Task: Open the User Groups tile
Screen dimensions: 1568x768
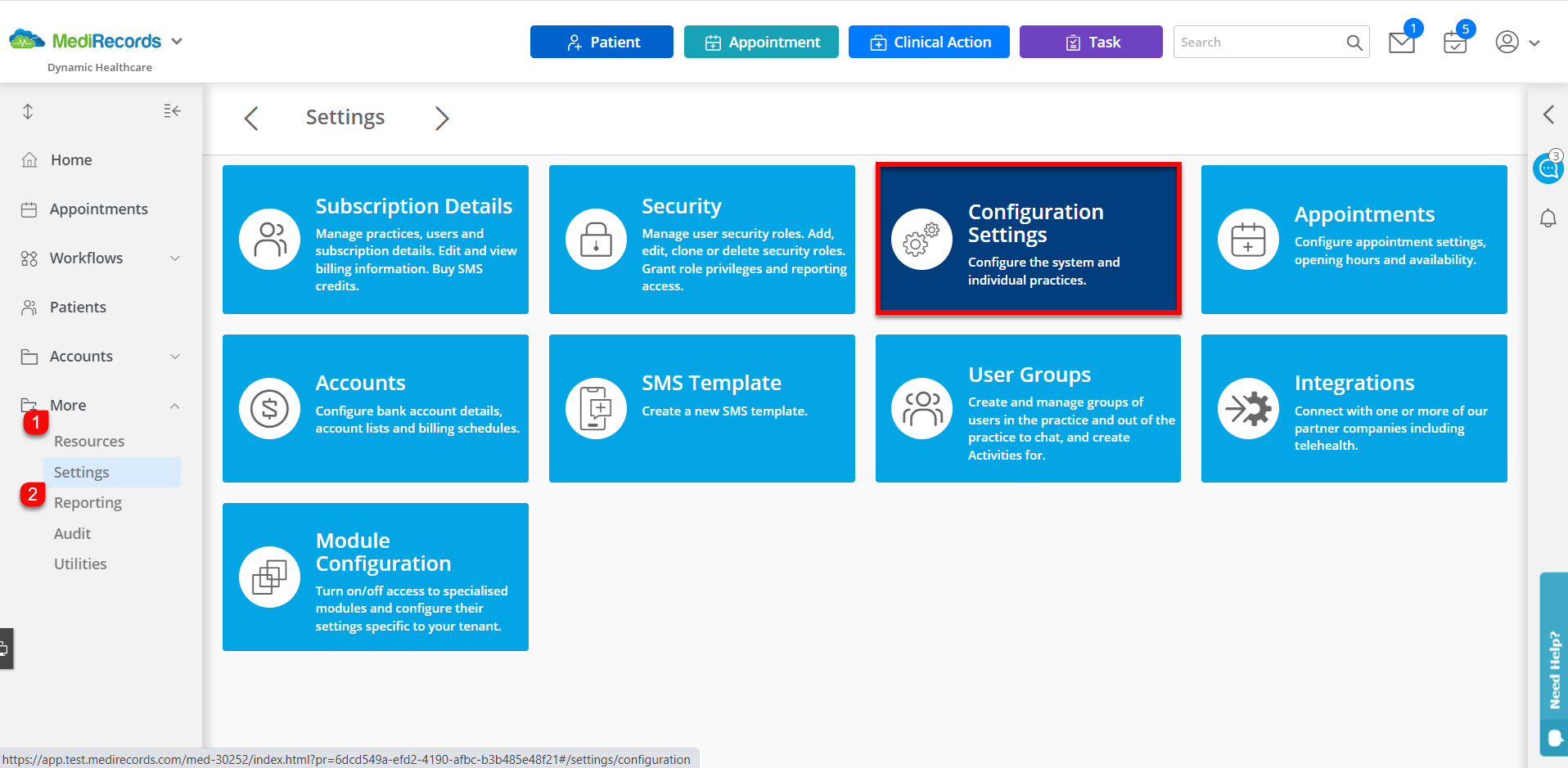Action: [1029, 408]
